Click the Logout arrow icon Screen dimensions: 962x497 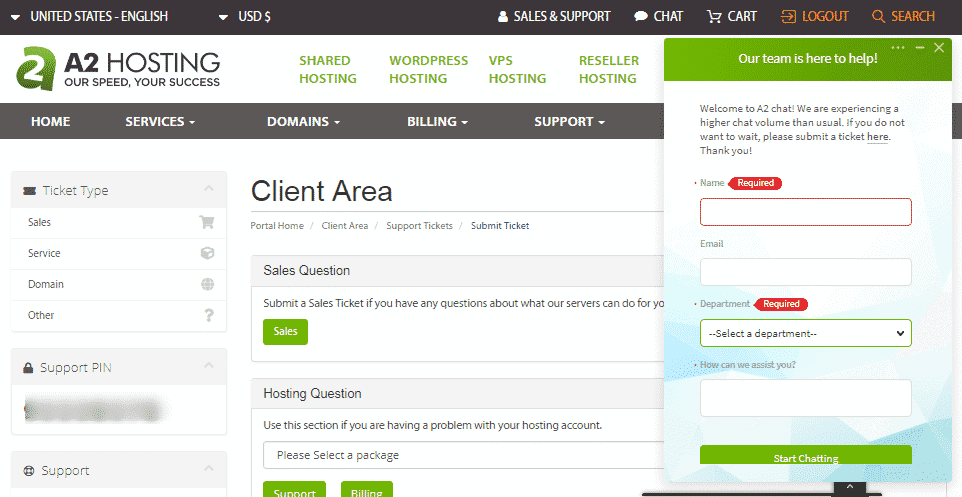pos(788,17)
